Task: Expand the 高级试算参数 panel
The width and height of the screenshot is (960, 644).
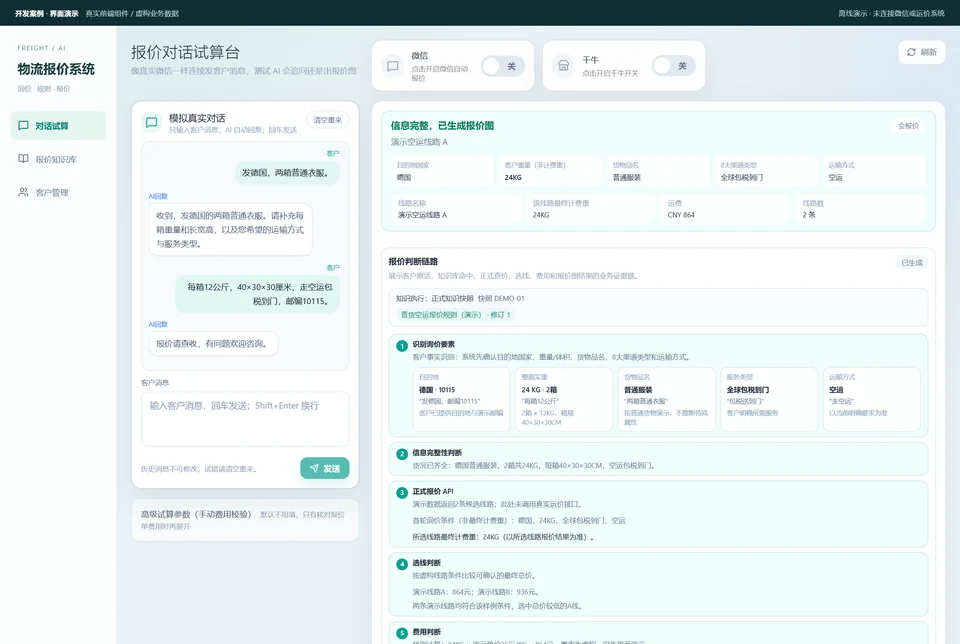Action: click(x=245, y=520)
